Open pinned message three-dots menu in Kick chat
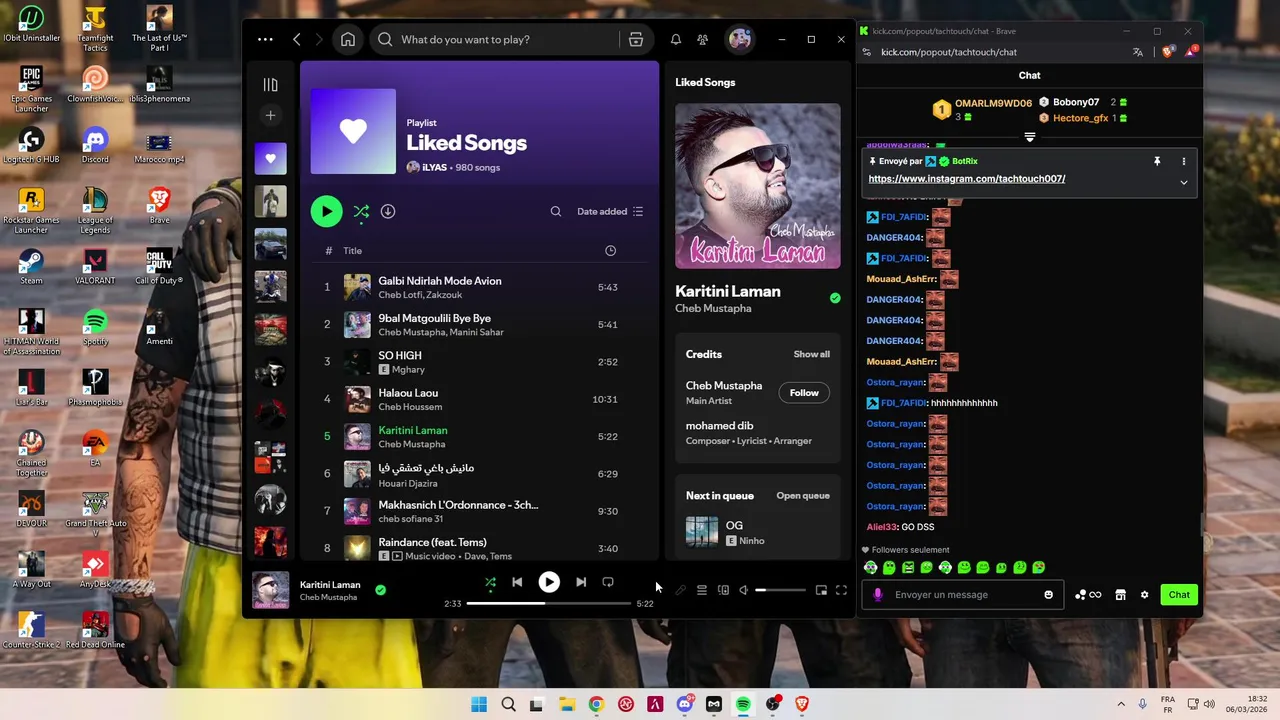 pyautogui.click(x=1184, y=161)
